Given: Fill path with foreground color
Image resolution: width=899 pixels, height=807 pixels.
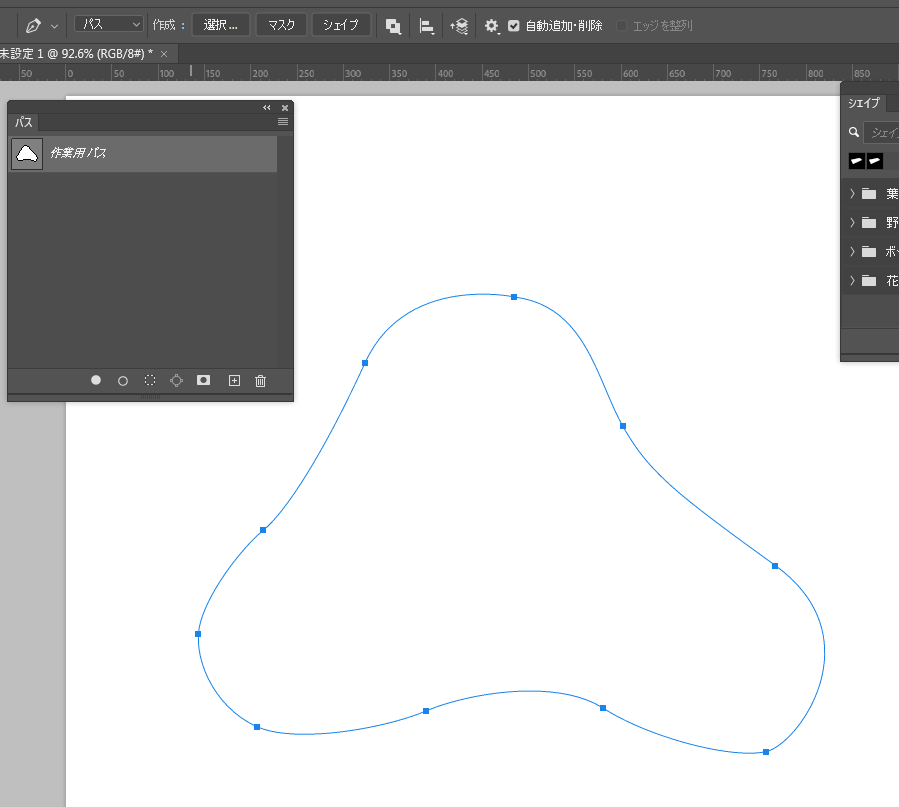Looking at the screenshot, I should 96,381.
